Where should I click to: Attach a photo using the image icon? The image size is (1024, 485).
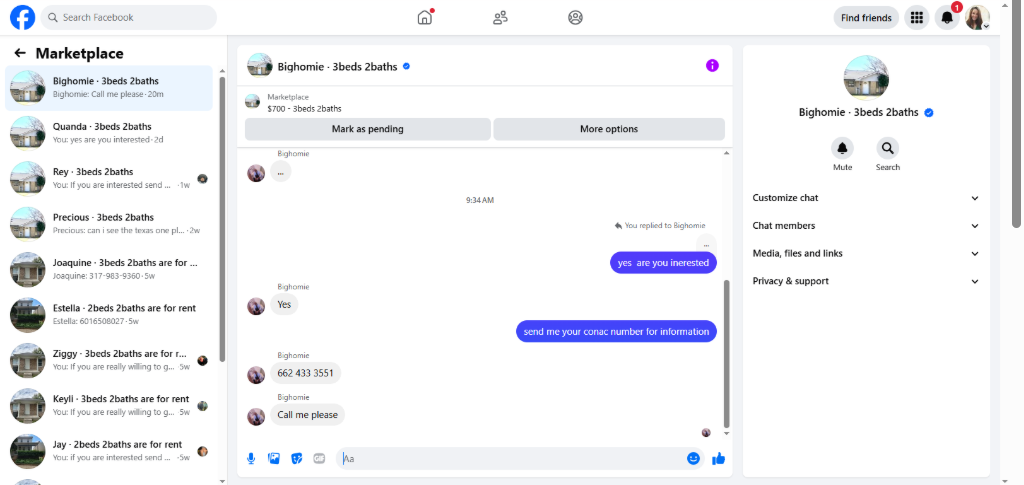274,459
